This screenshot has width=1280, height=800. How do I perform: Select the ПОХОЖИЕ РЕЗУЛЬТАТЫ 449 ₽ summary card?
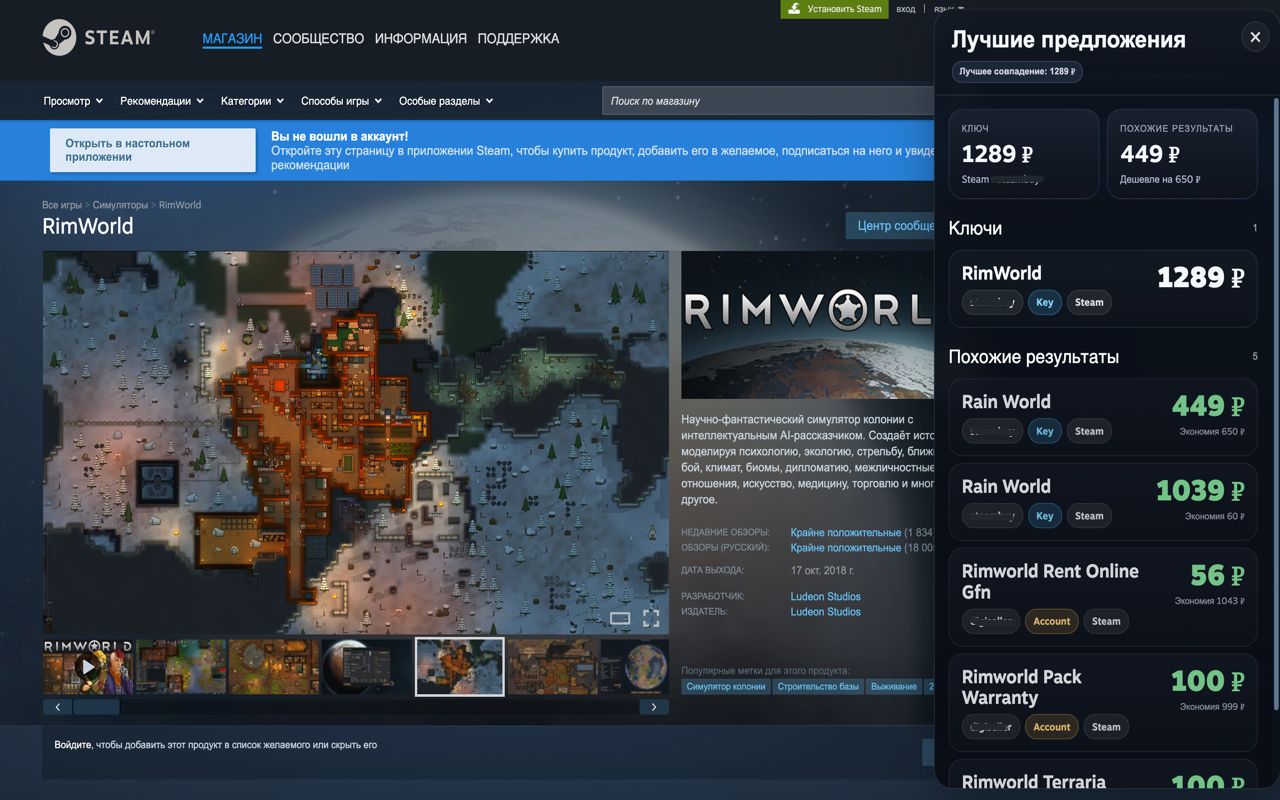[x=1182, y=154]
